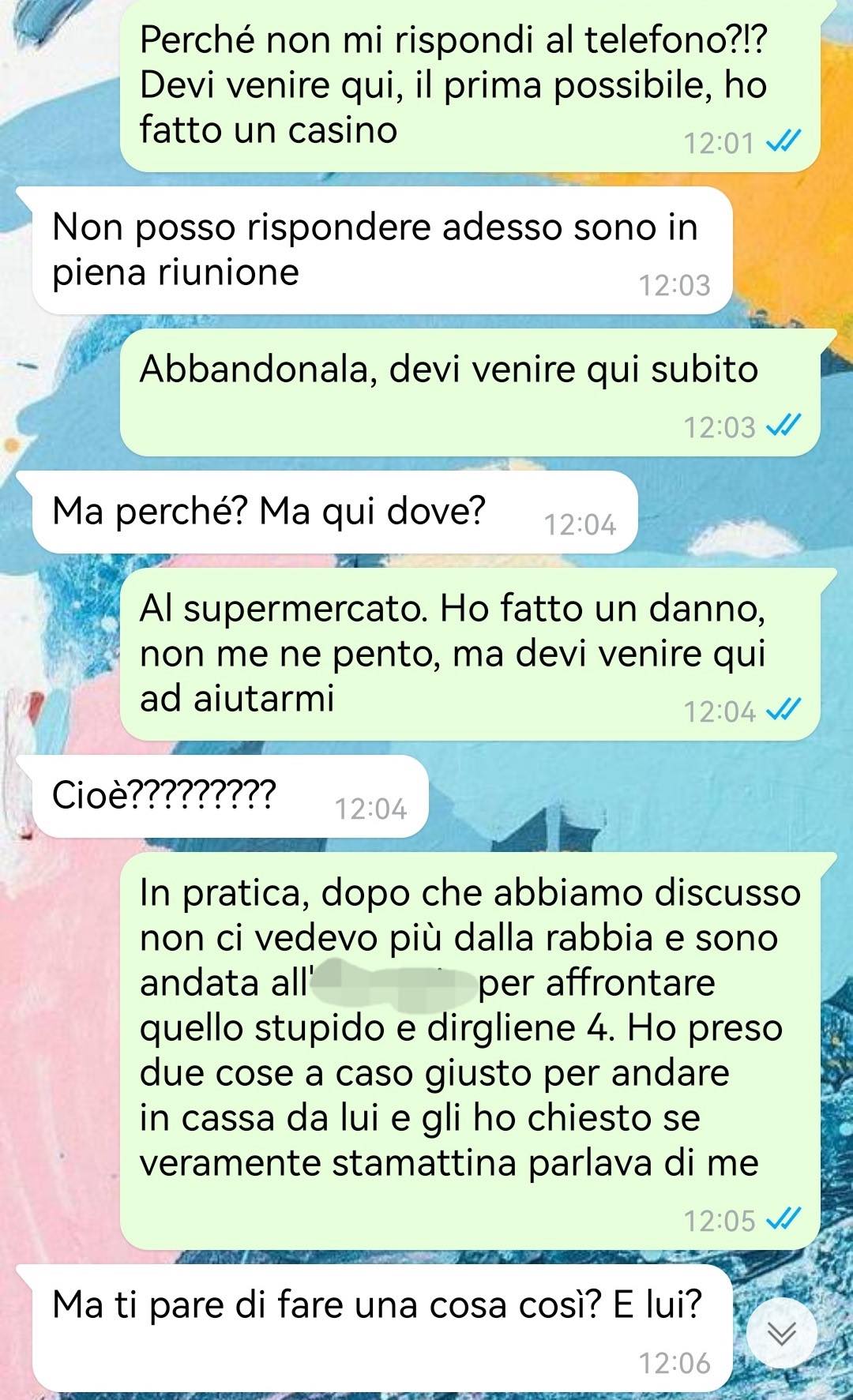Select the long 'In pratica, dopo che abbiamo discusso' message
Screen dimensions: 853x1400
[470, 1051]
